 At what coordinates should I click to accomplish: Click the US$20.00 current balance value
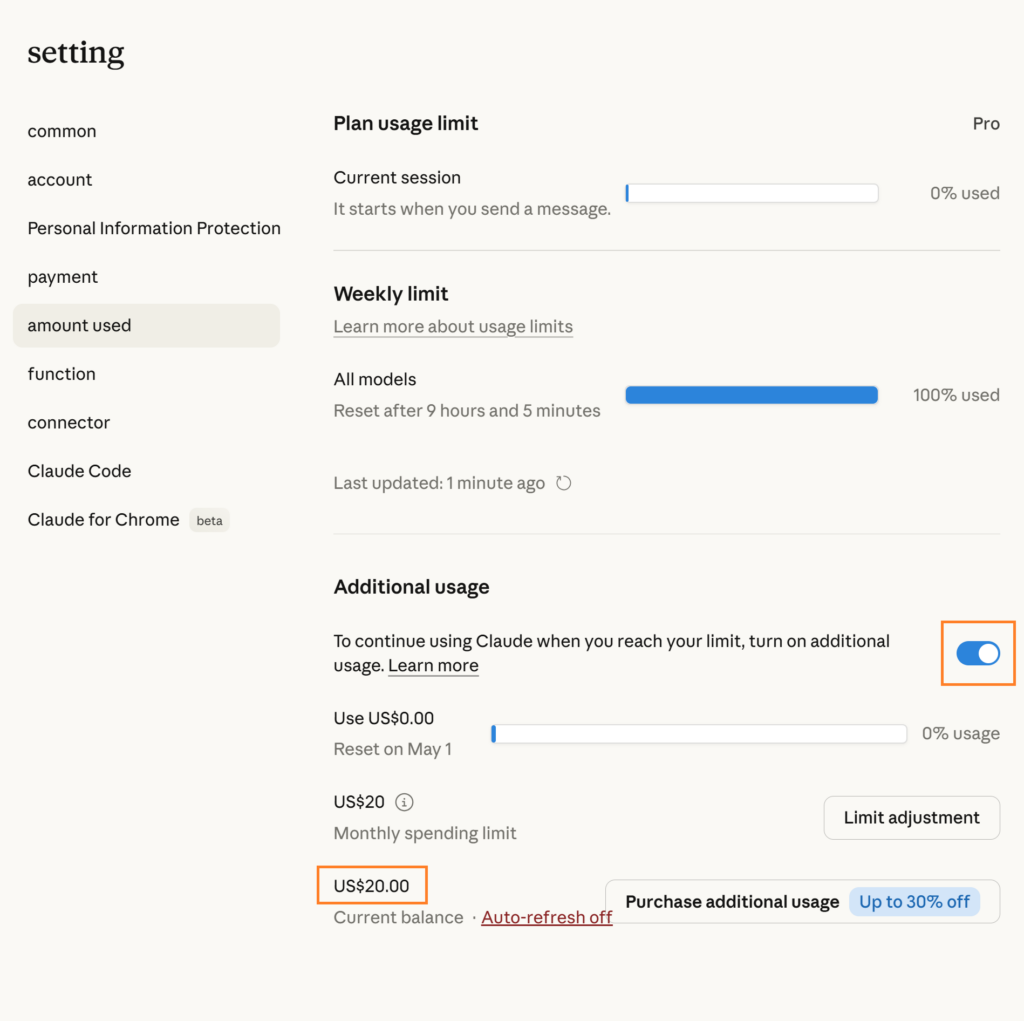point(372,886)
